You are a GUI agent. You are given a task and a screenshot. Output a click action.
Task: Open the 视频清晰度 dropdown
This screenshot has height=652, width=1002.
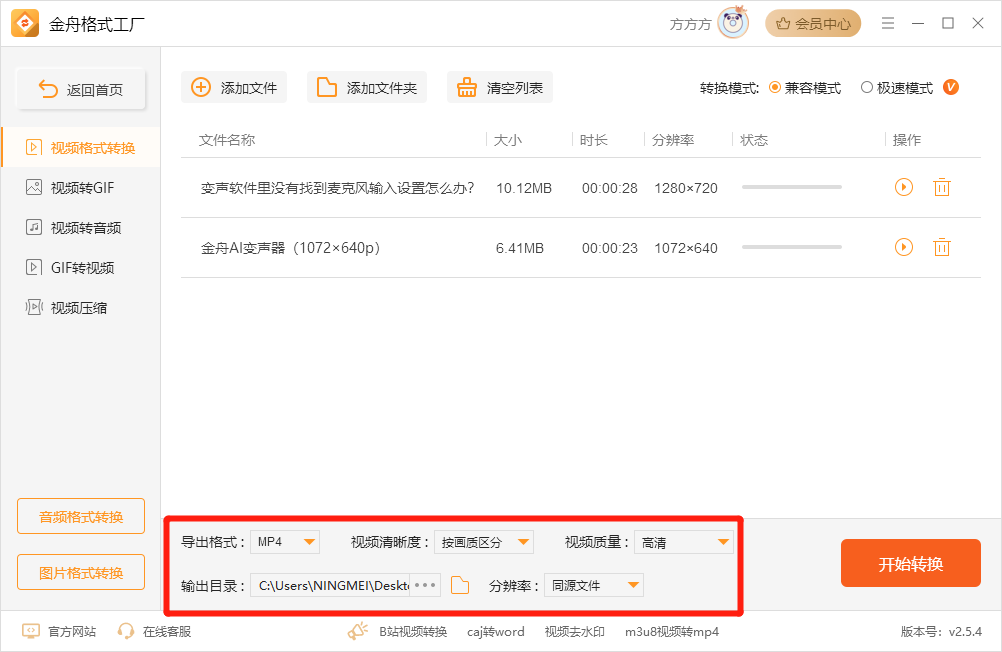(x=483, y=542)
